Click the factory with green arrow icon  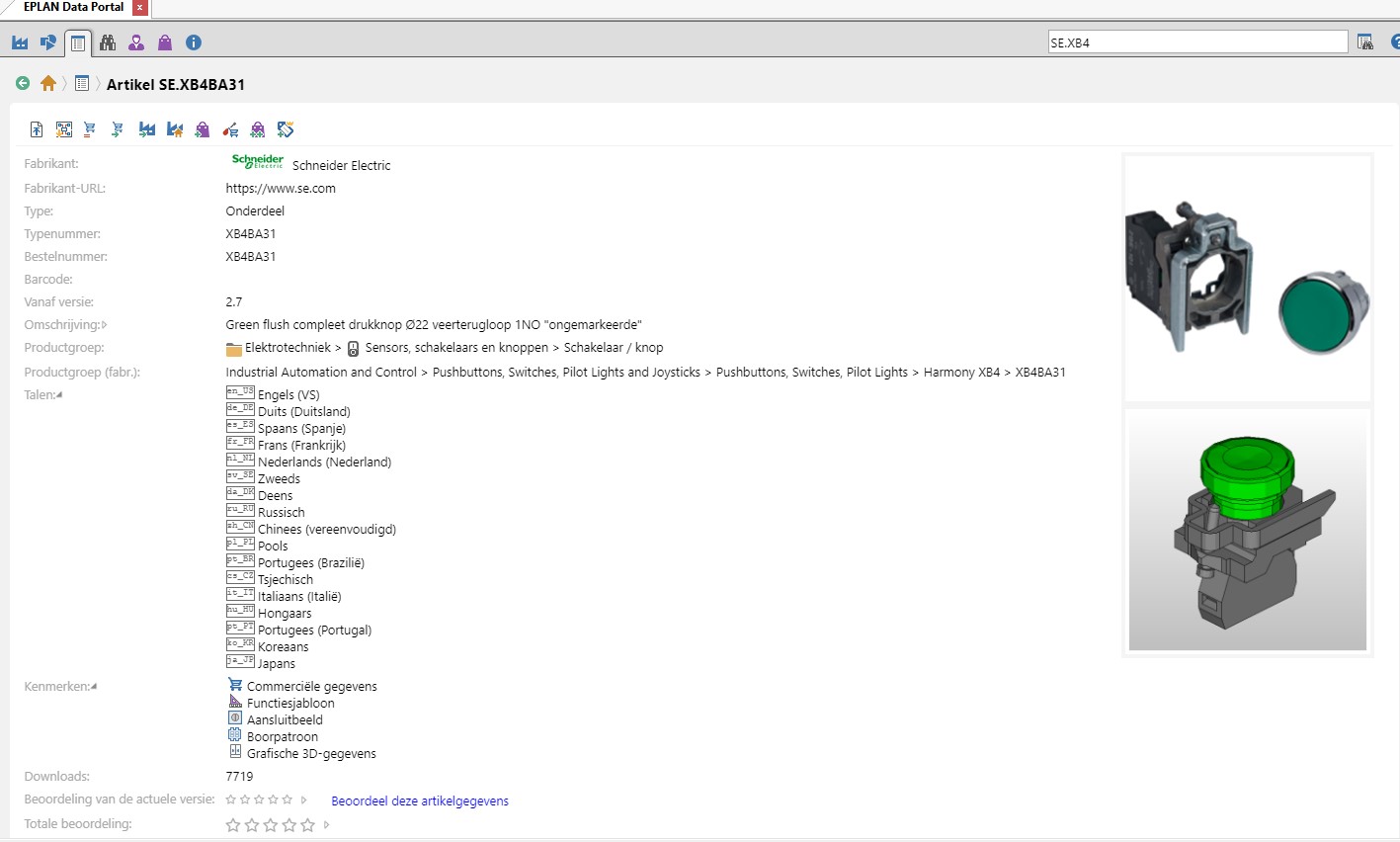pyautogui.click(x=147, y=129)
